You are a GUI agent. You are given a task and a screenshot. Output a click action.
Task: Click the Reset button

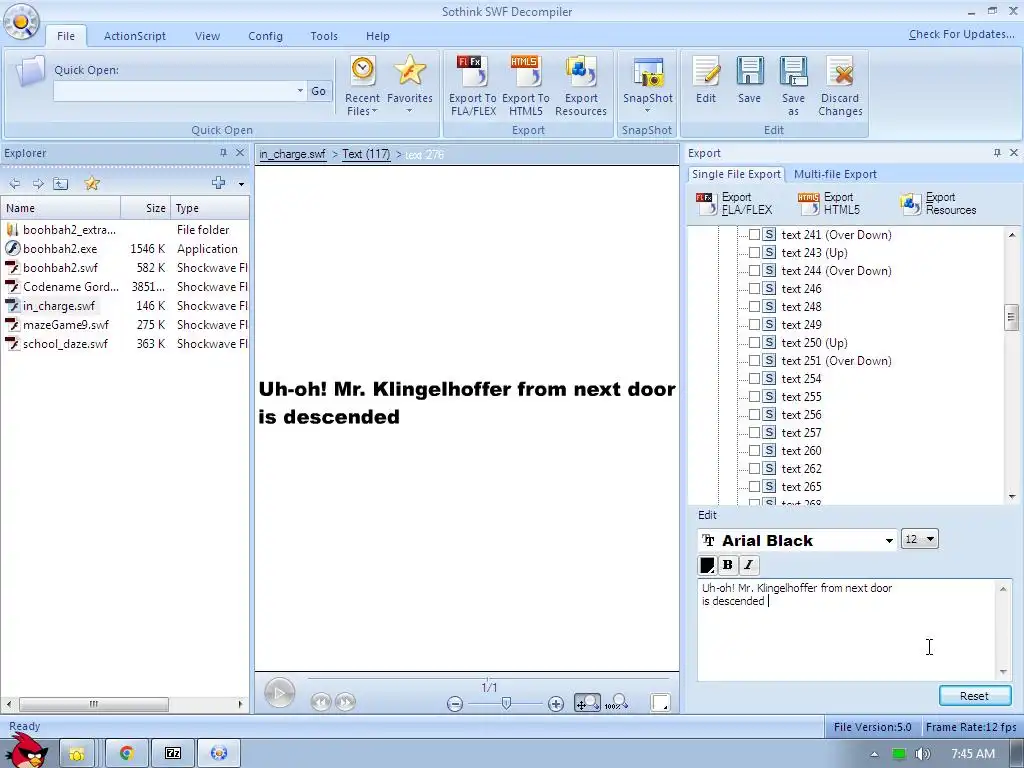[x=974, y=696]
